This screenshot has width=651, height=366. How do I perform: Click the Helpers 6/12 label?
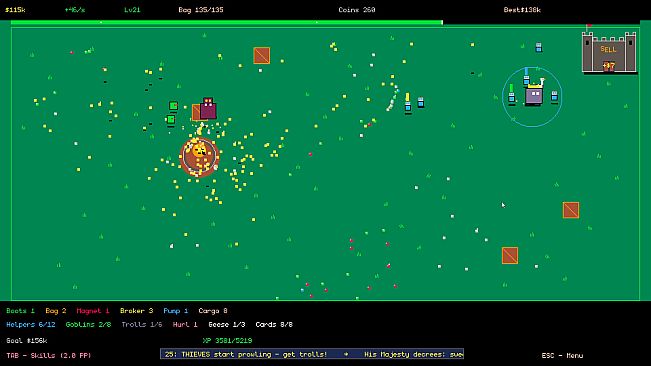coord(31,325)
